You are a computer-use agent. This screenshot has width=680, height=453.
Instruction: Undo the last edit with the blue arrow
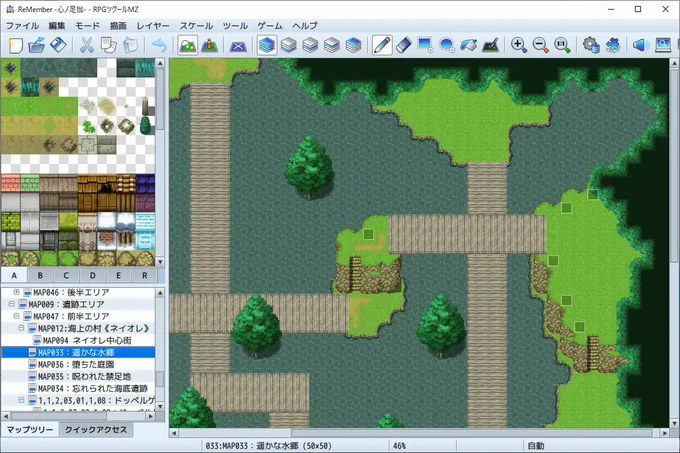tap(159, 45)
